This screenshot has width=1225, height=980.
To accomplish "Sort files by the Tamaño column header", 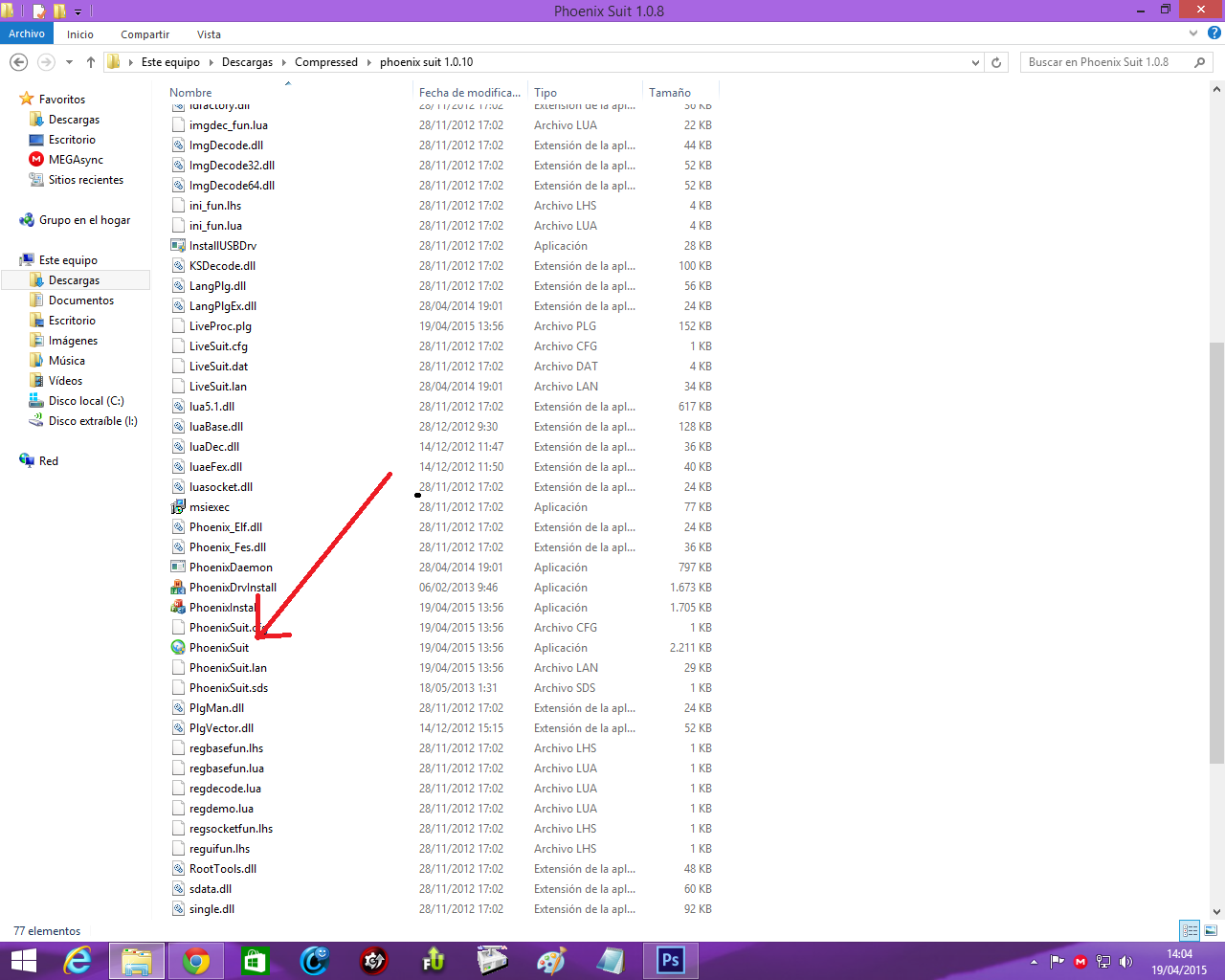I will click(670, 93).
